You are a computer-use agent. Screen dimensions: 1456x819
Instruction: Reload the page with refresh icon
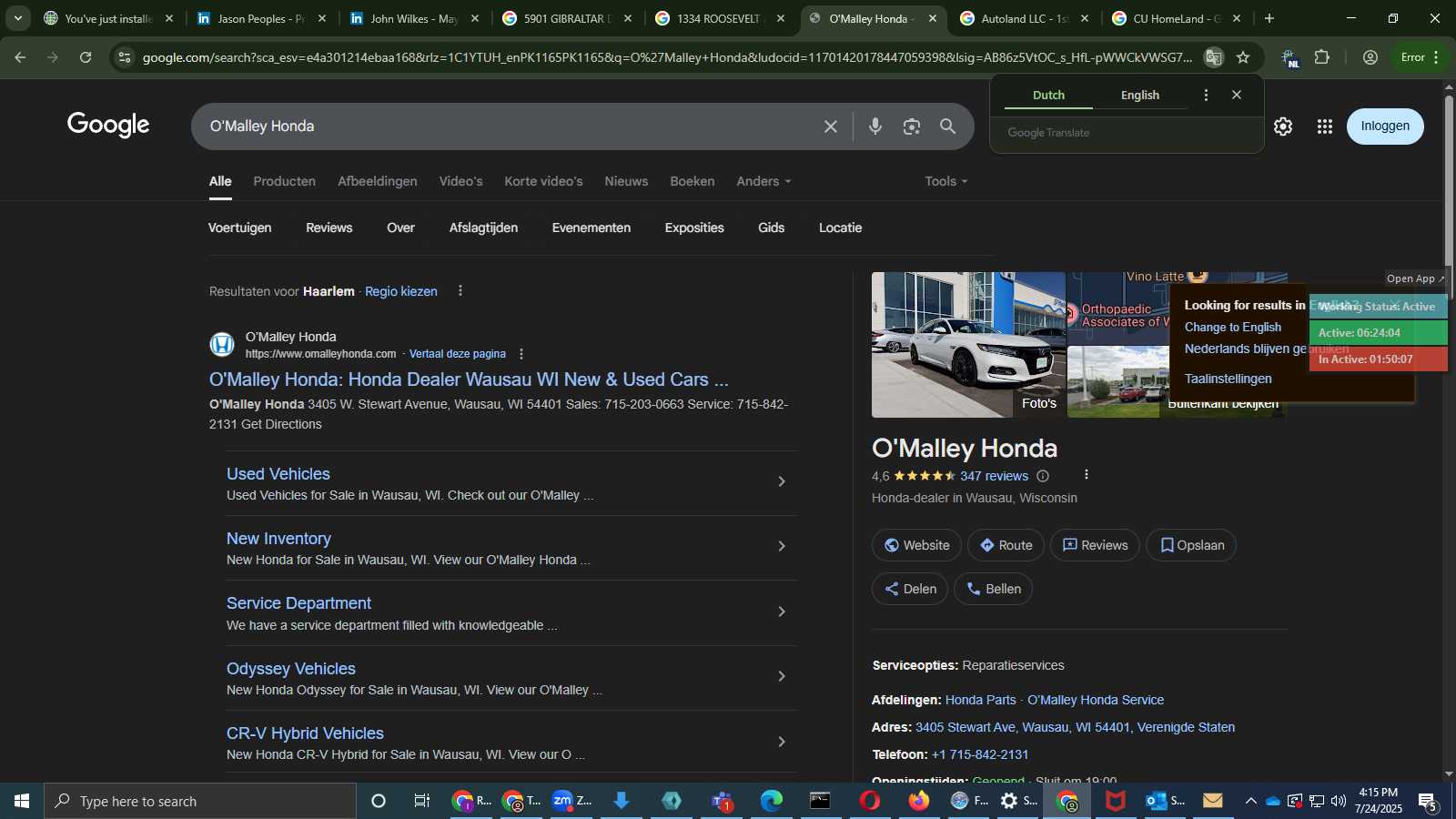click(x=86, y=57)
